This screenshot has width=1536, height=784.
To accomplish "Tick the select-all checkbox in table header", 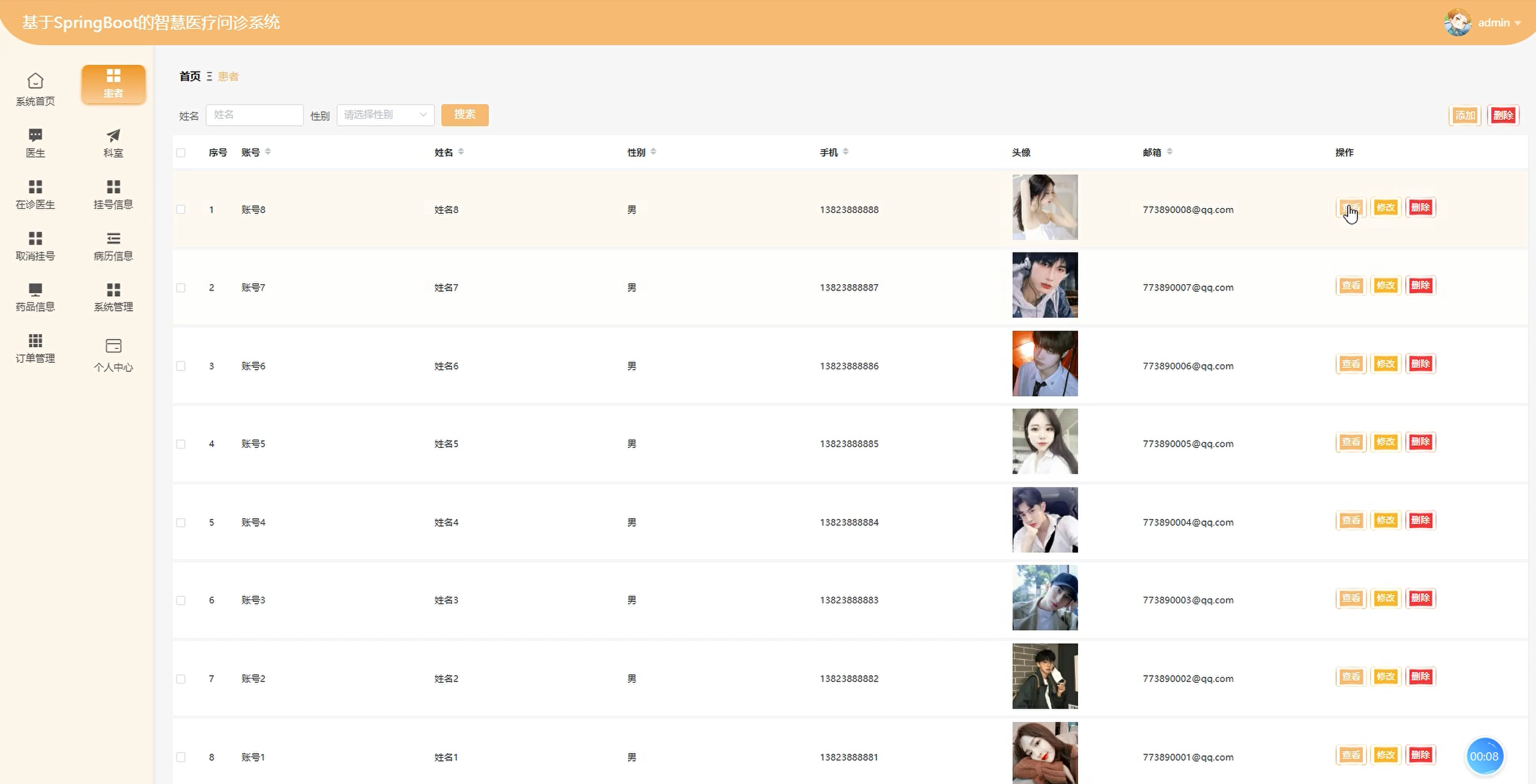I will pyautogui.click(x=181, y=153).
